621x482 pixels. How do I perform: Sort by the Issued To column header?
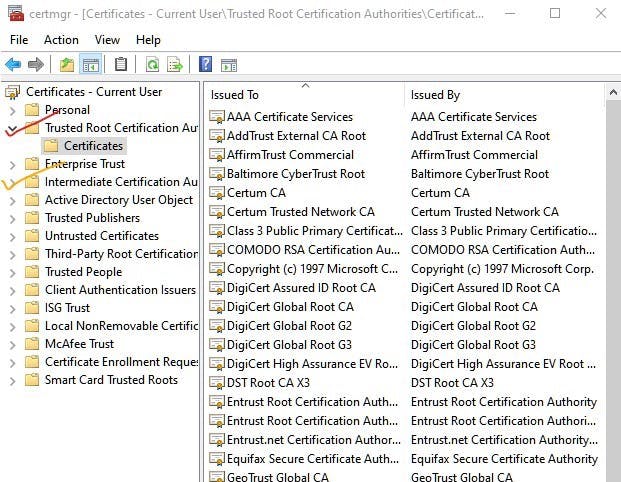(300, 95)
